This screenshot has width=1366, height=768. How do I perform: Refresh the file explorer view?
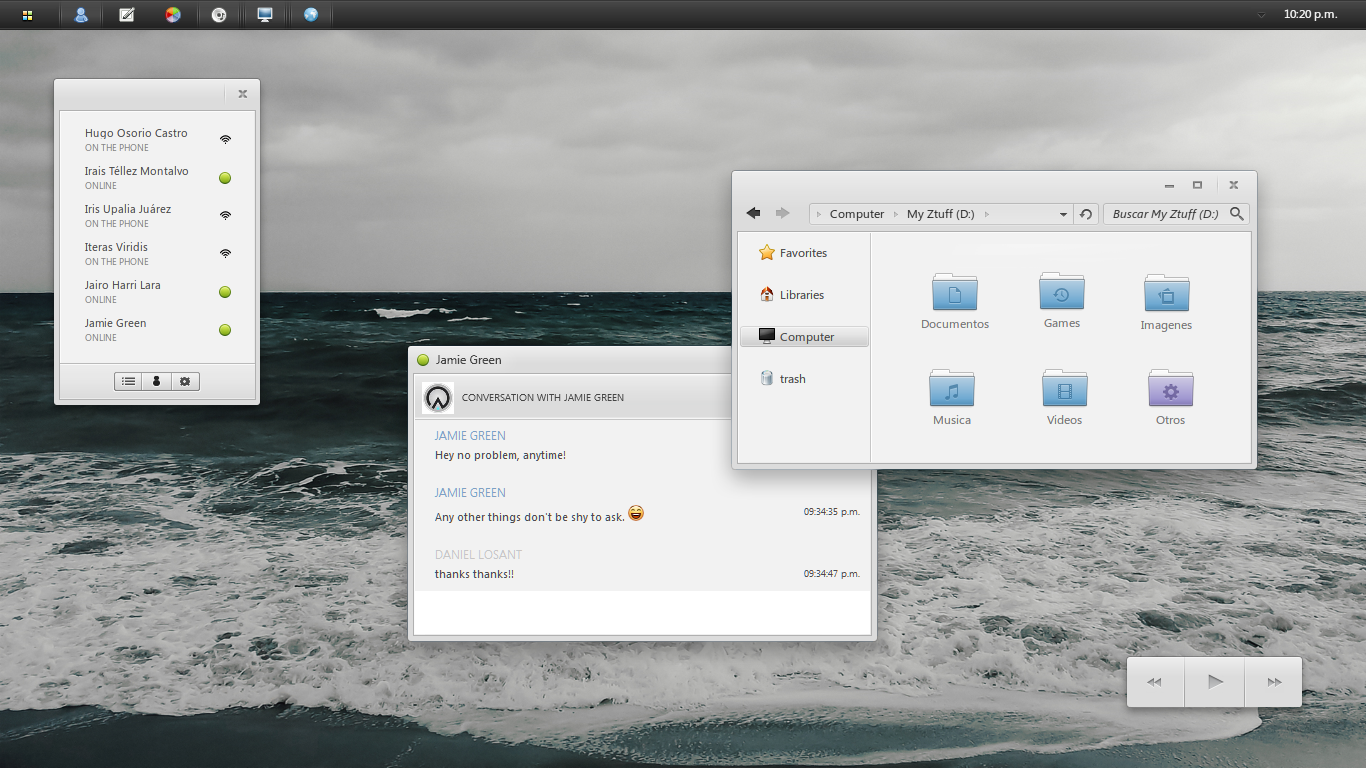(x=1086, y=214)
